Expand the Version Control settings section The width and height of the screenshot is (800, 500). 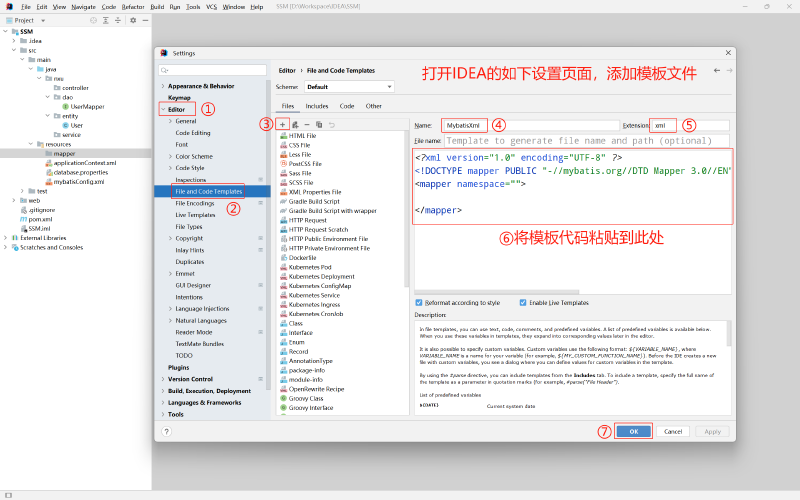(x=163, y=379)
